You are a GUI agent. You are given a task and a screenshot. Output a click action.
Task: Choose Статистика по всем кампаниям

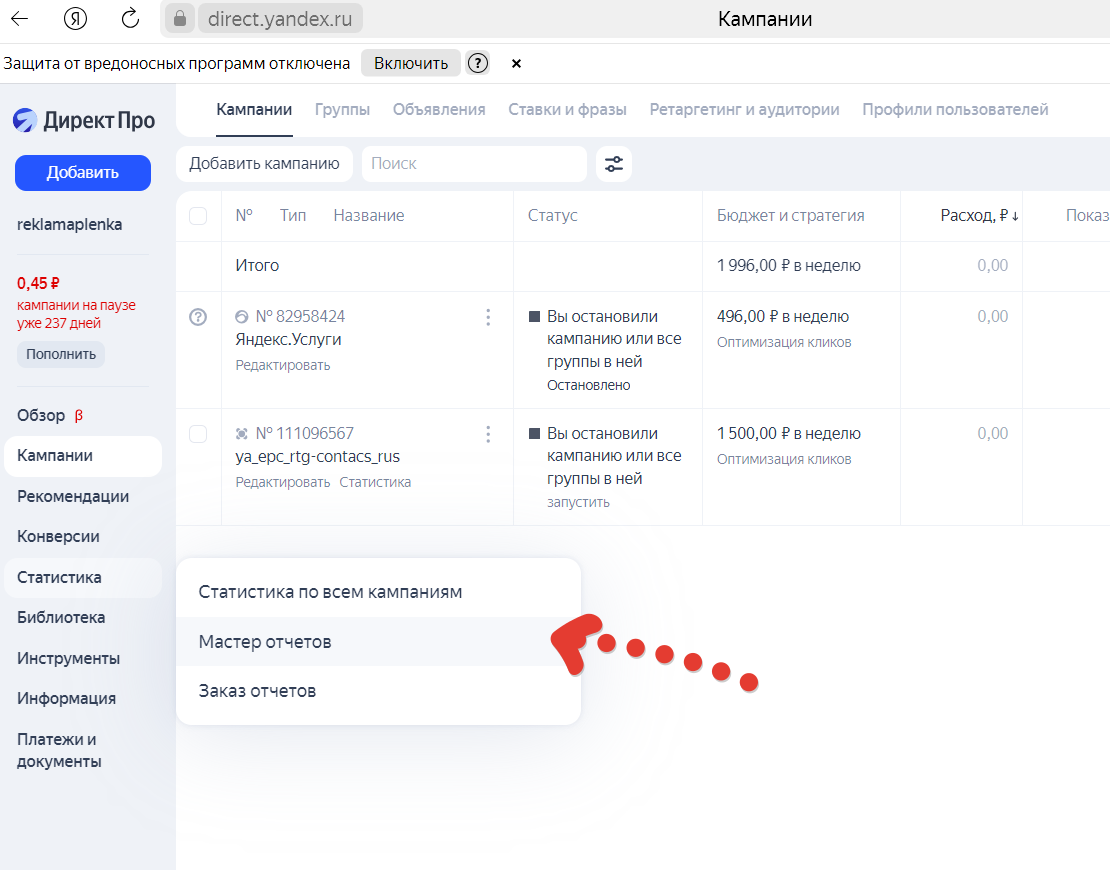[x=378, y=592]
